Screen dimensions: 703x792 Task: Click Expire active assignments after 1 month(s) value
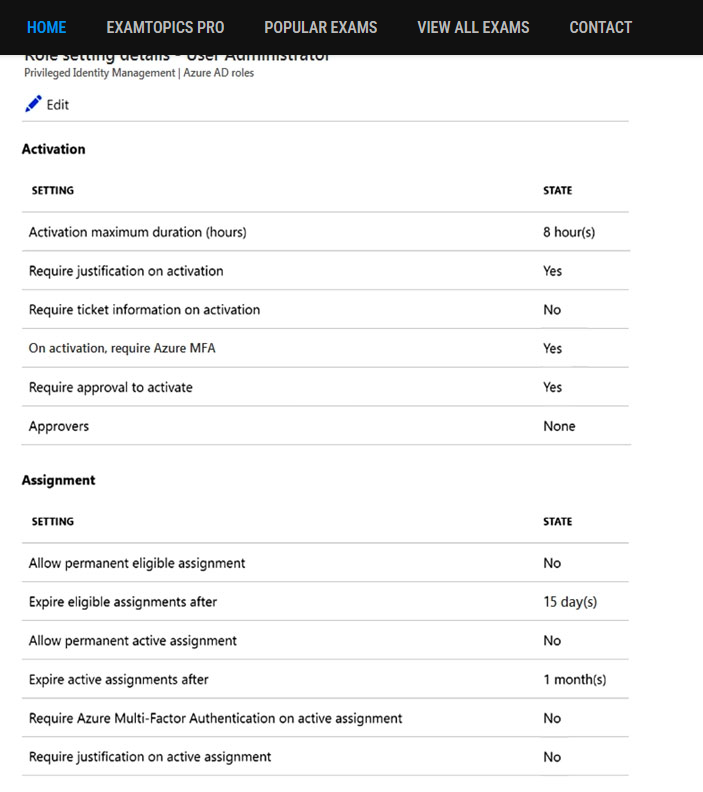coord(575,680)
